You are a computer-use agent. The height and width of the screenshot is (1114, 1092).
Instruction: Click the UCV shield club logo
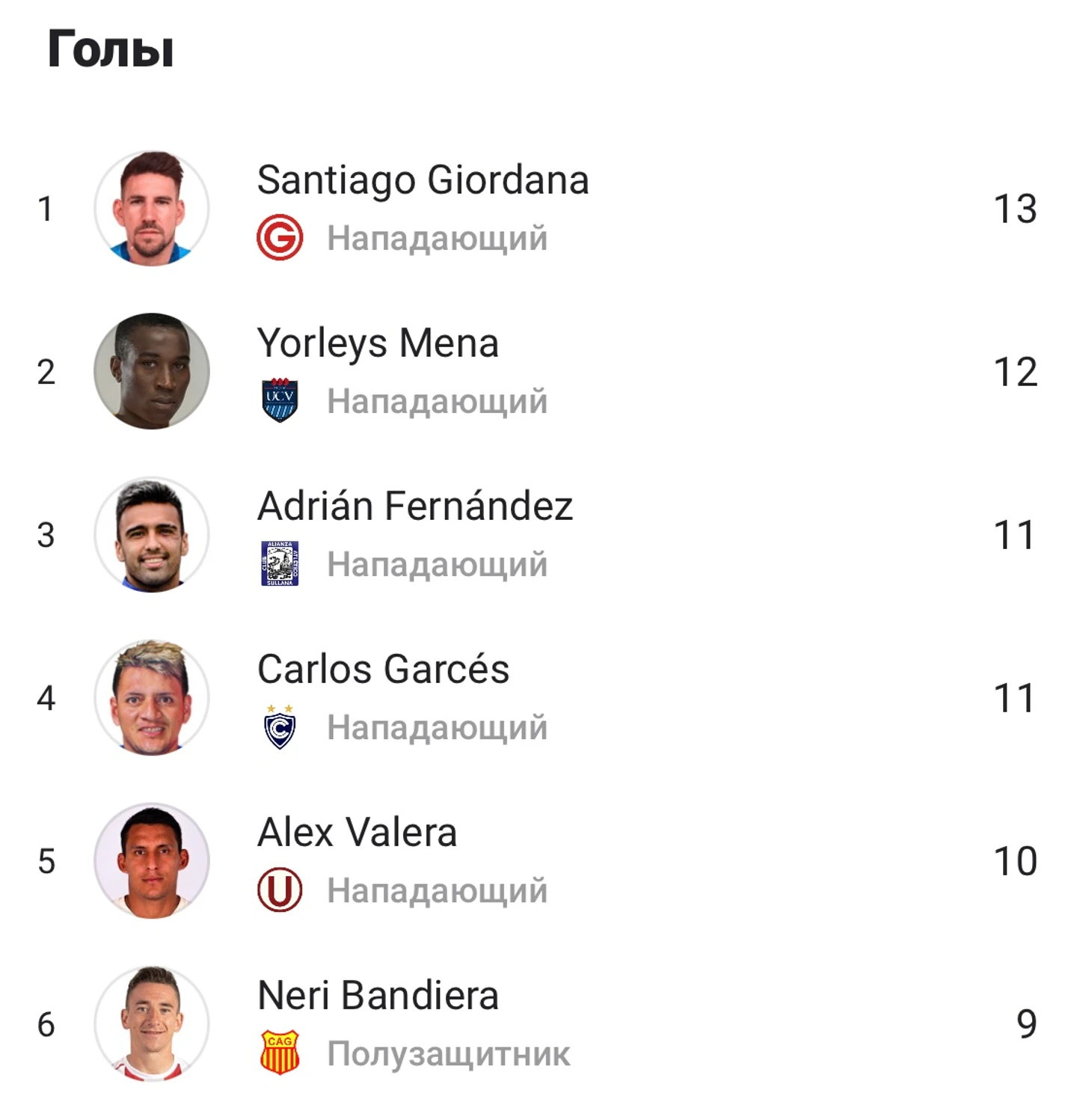(280, 401)
